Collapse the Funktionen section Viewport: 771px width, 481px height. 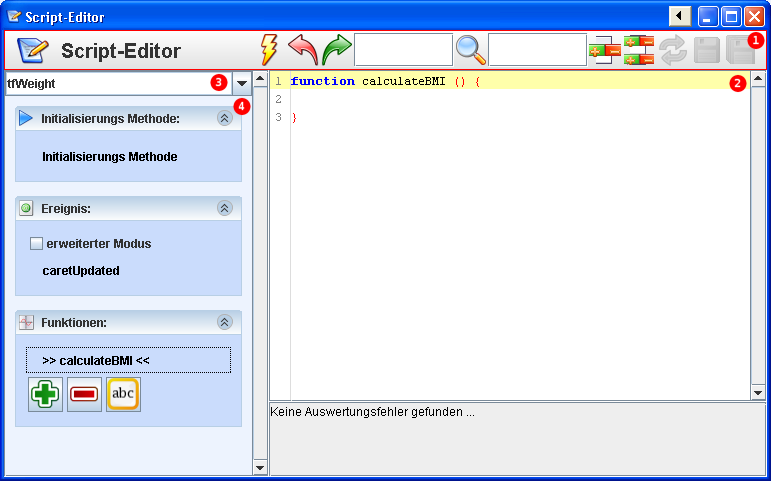coord(224,322)
